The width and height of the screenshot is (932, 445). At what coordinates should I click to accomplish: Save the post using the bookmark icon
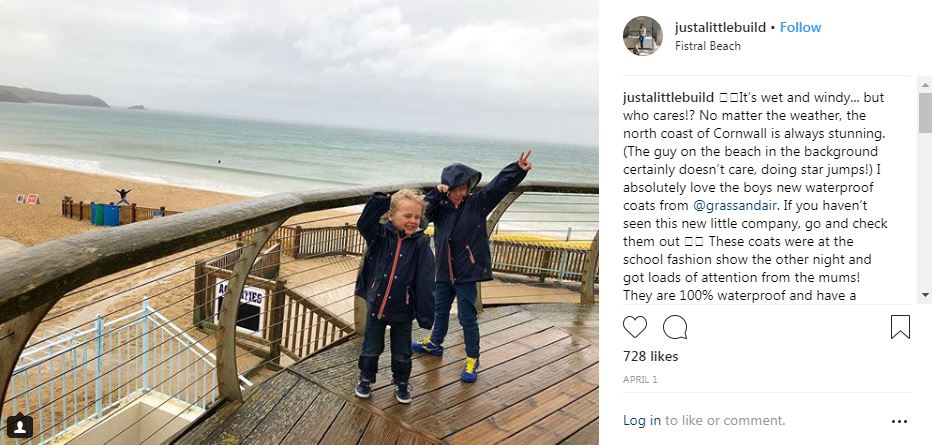click(x=900, y=327)
